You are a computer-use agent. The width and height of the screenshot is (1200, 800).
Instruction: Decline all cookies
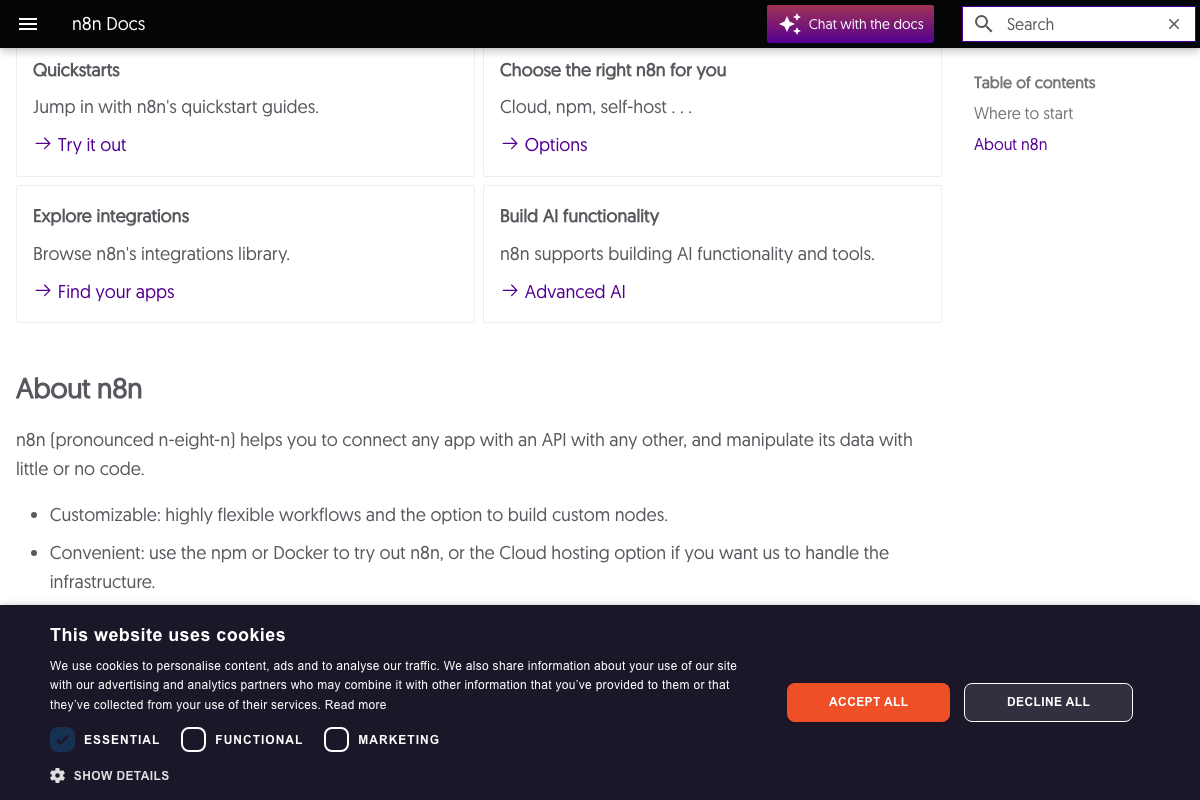pyautogui.click(x=1048, y=702)
